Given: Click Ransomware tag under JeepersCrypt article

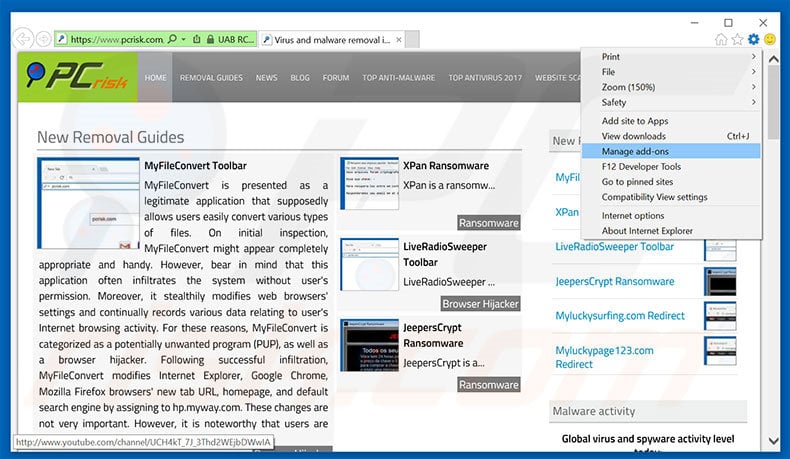Looking at the screenshot, I should pyautogui.click(x=489, y=385).
